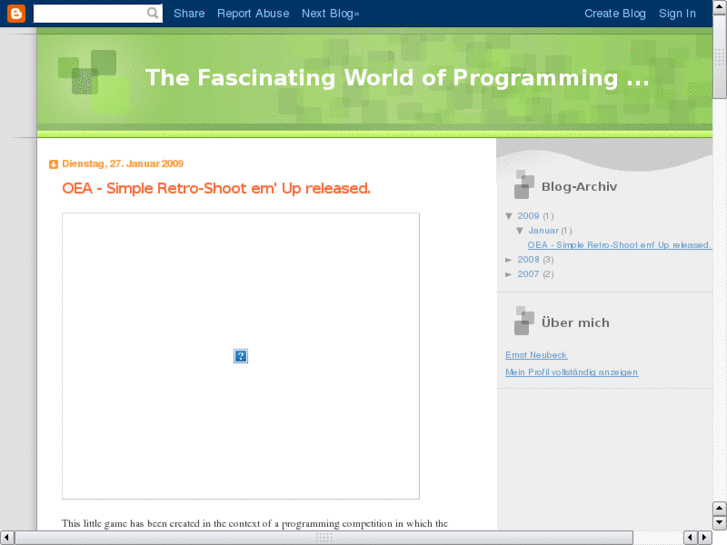The width and height of the screenshot is (727, 545).
Task: Click Sign In in the navbar
Action: click(677, 13)
